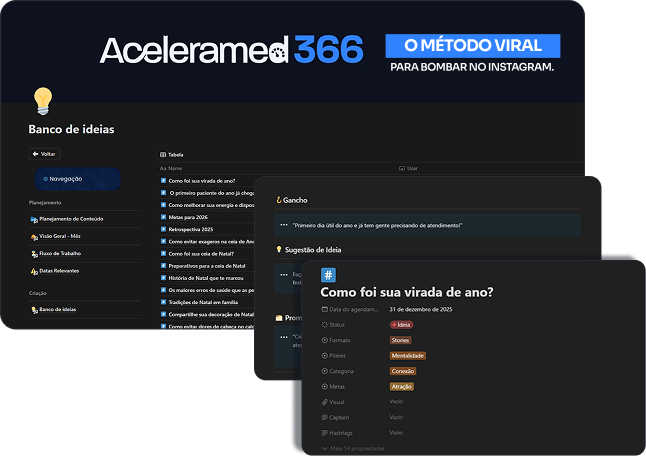Click the Caption property text icon
This screenshot has height=456, width=646.
pos(325,418)
